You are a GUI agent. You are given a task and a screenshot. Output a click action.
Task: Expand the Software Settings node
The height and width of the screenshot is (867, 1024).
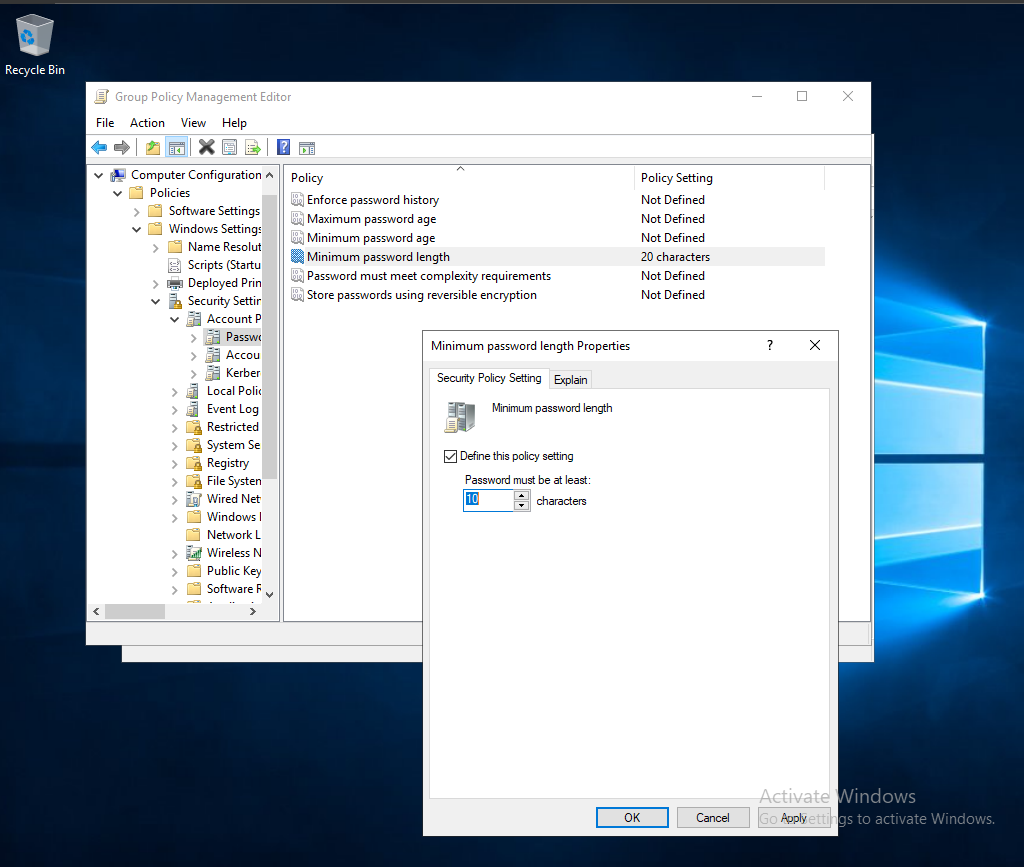[136, 212]
